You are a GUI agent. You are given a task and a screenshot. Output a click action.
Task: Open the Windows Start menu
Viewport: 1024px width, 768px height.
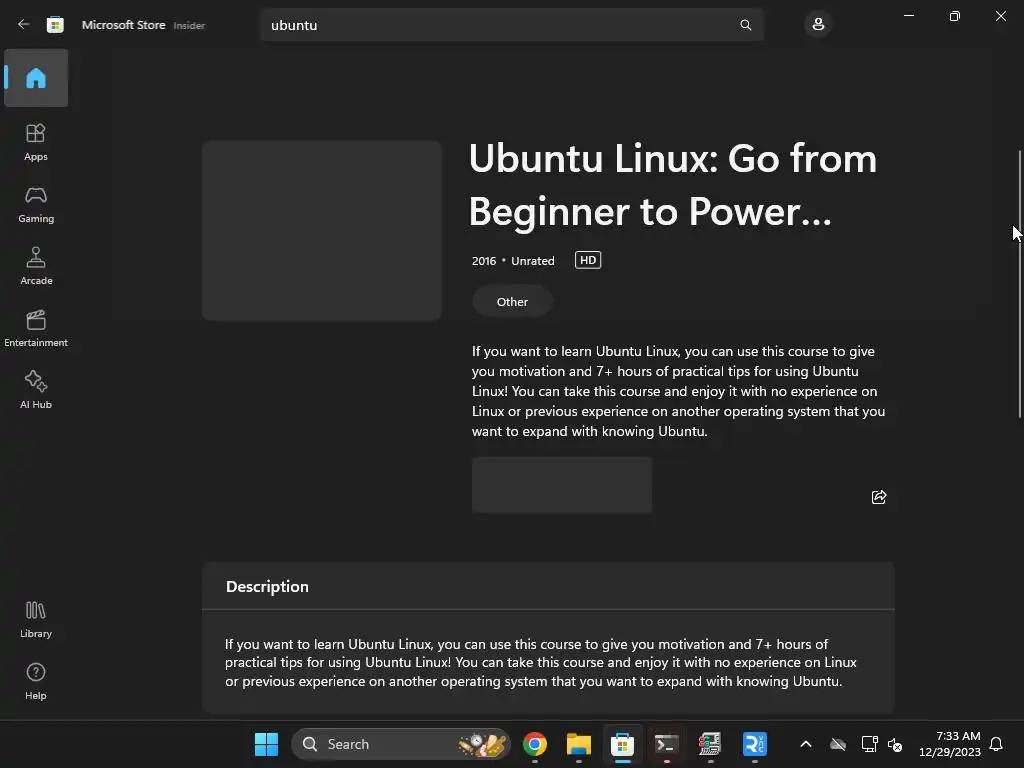pyautogui.click(x=266, y=744)
